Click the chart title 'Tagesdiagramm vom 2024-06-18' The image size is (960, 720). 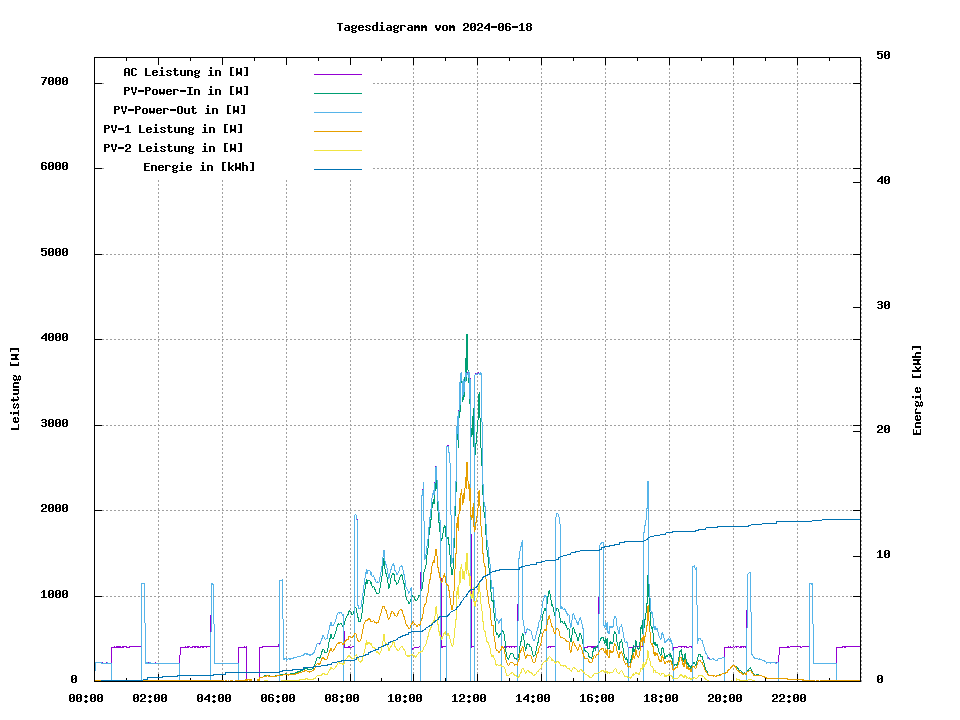[434, 27]
